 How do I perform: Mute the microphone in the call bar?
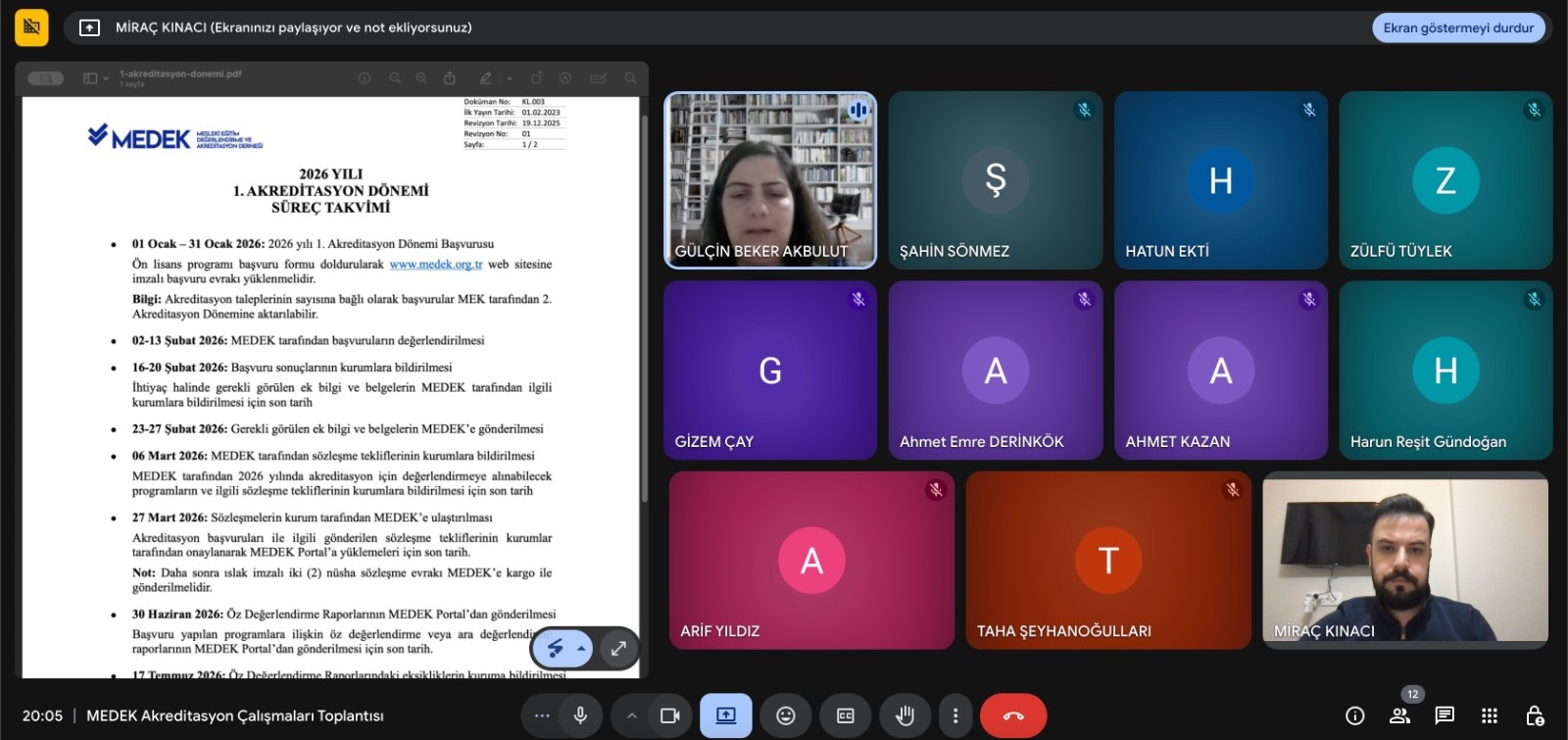(x=580, y=715)
